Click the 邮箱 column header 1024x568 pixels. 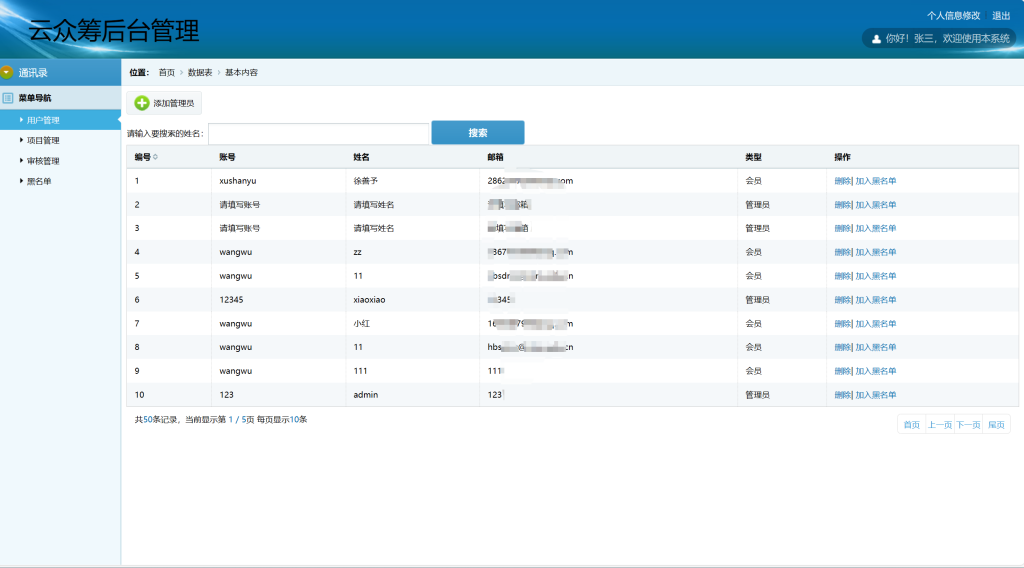495,157
